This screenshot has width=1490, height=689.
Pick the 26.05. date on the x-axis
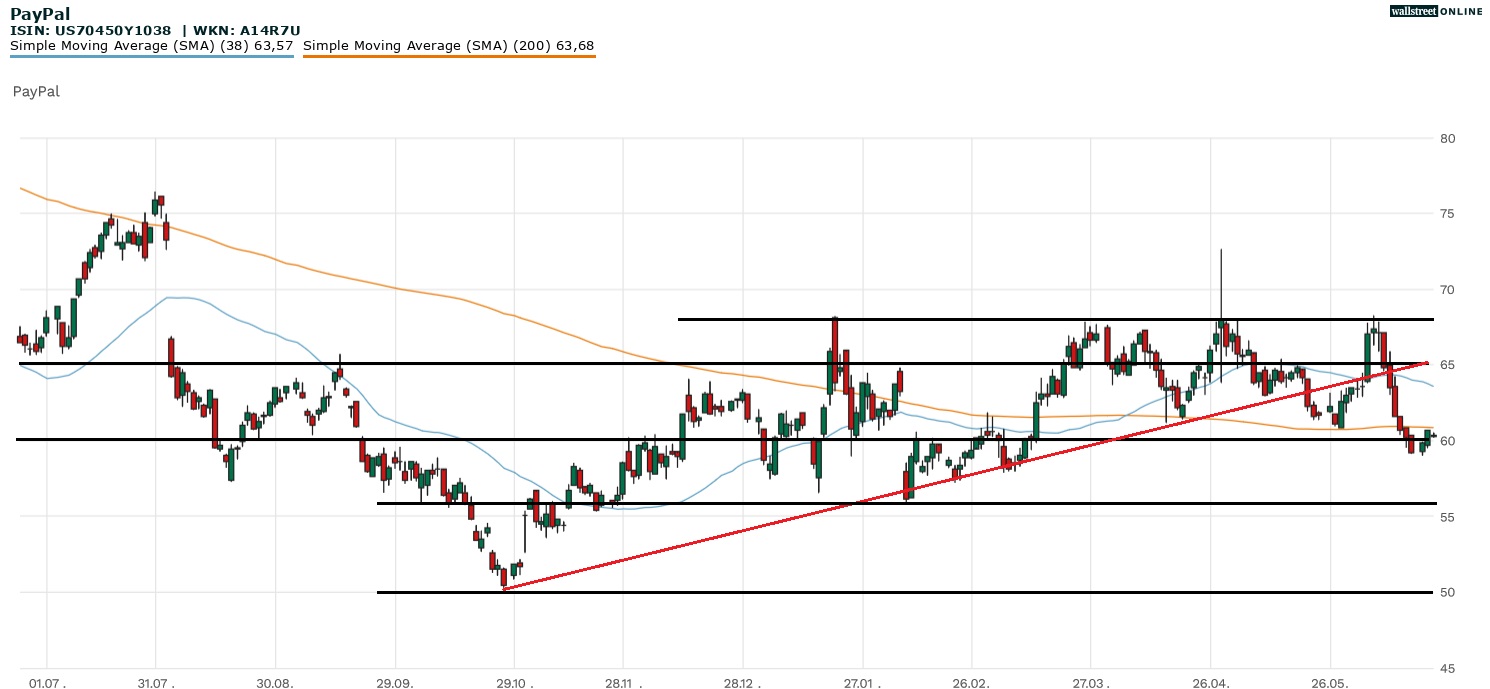pos(1329,683)
